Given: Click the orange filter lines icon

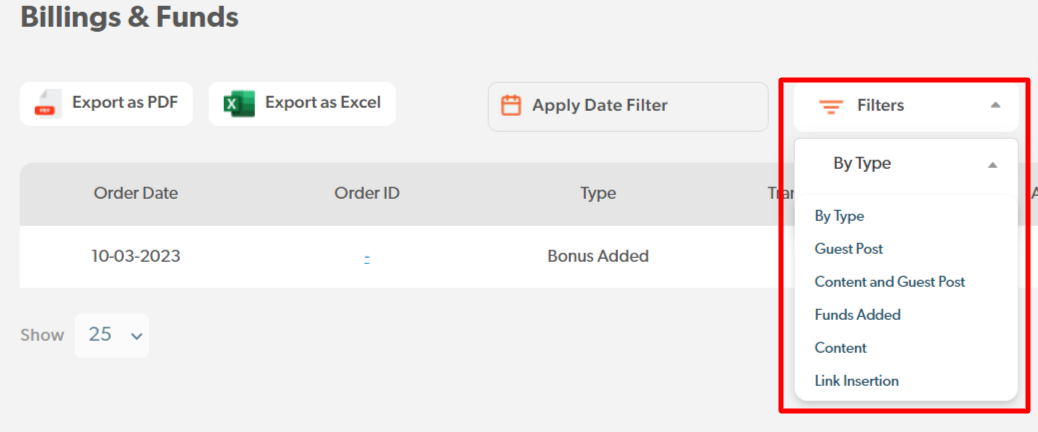Looking at the screenshot, I should (830, 106).
